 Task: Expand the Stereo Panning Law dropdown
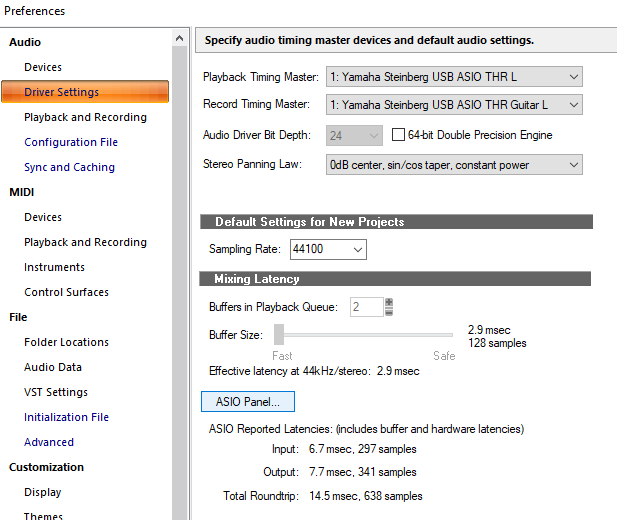pyautogui.click(x=454, y=165)
